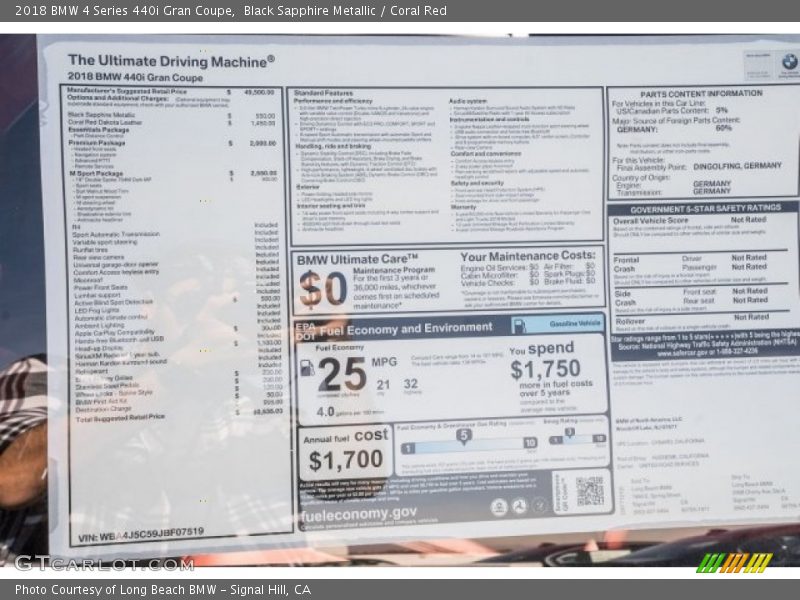800x600 pixels.
Task: Click the www.safercar.gov source line
Action: coord(707,353)
